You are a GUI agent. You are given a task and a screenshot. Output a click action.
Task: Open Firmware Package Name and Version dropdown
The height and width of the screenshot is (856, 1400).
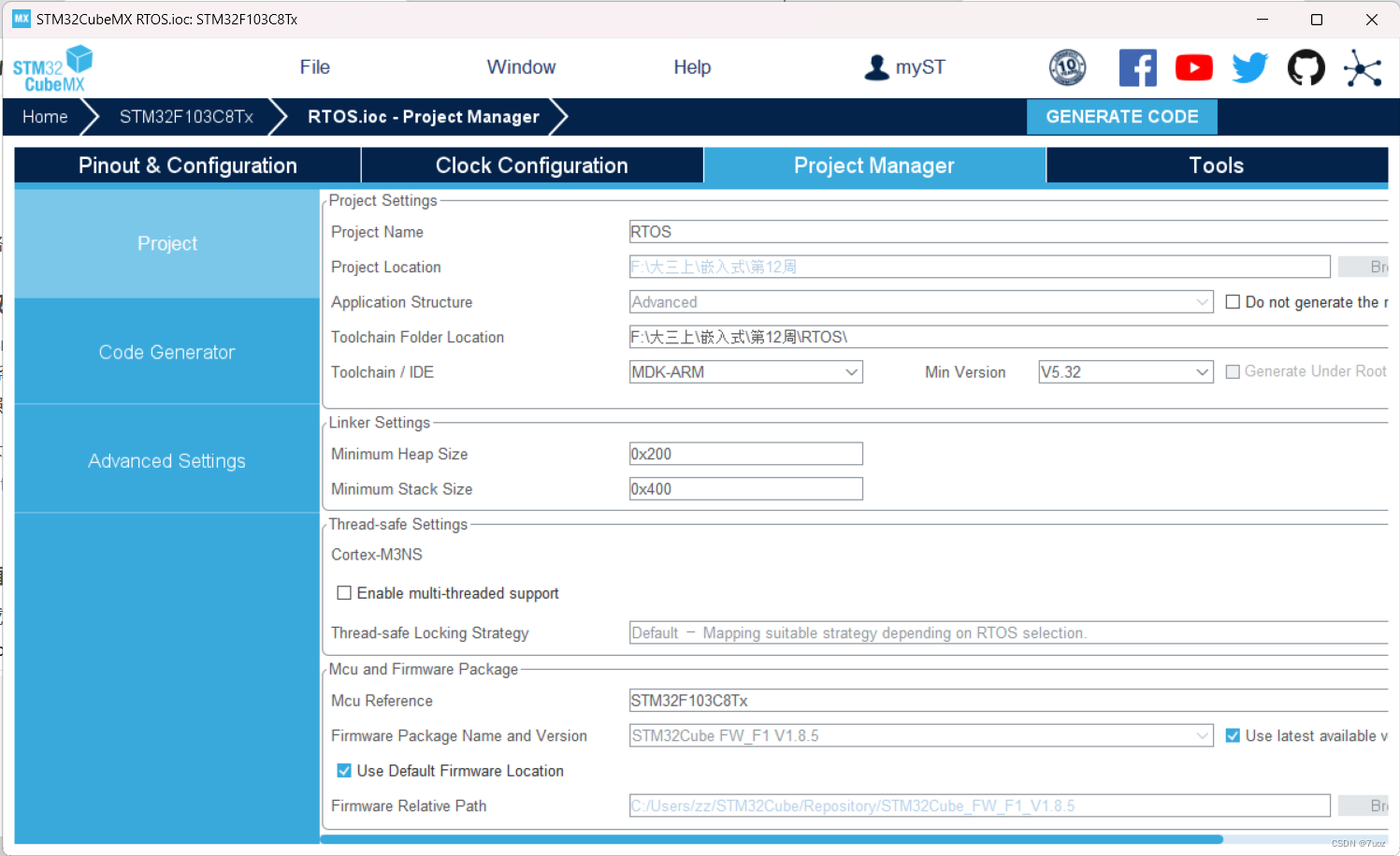point(921,736)
